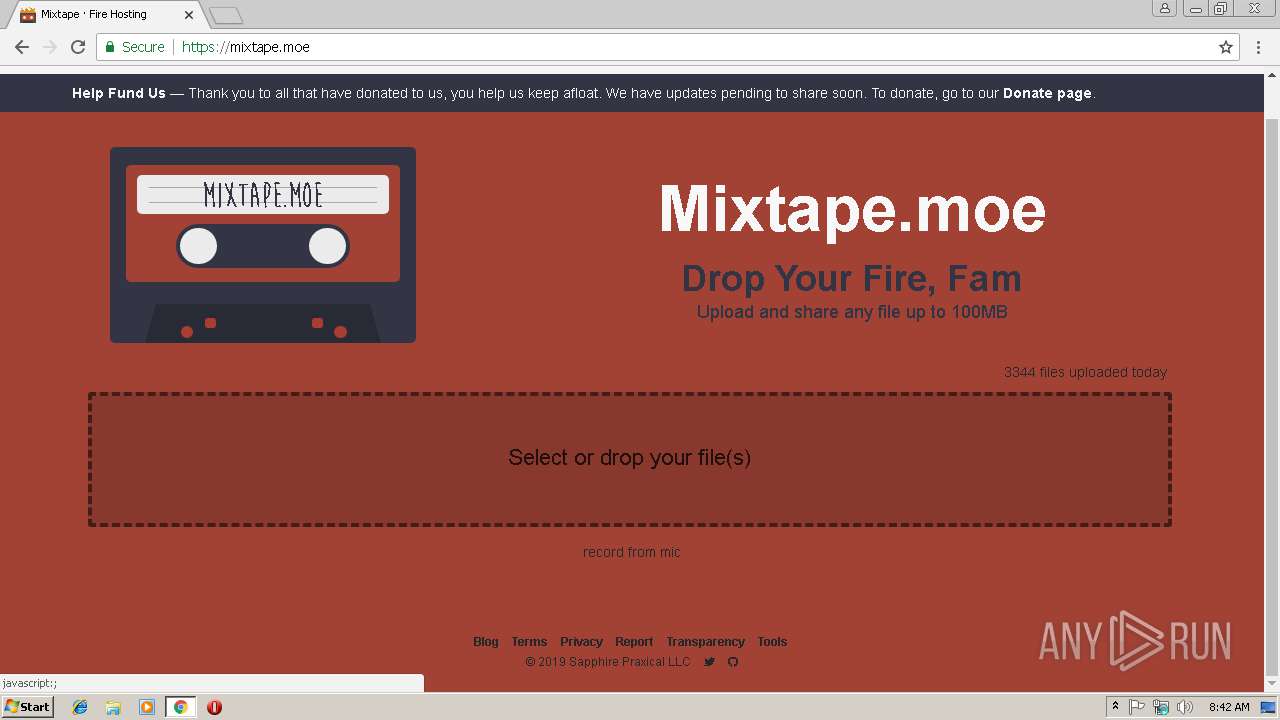Open the Blog footer link
This screenshot has height=720, width=1280.
[486, 642]
